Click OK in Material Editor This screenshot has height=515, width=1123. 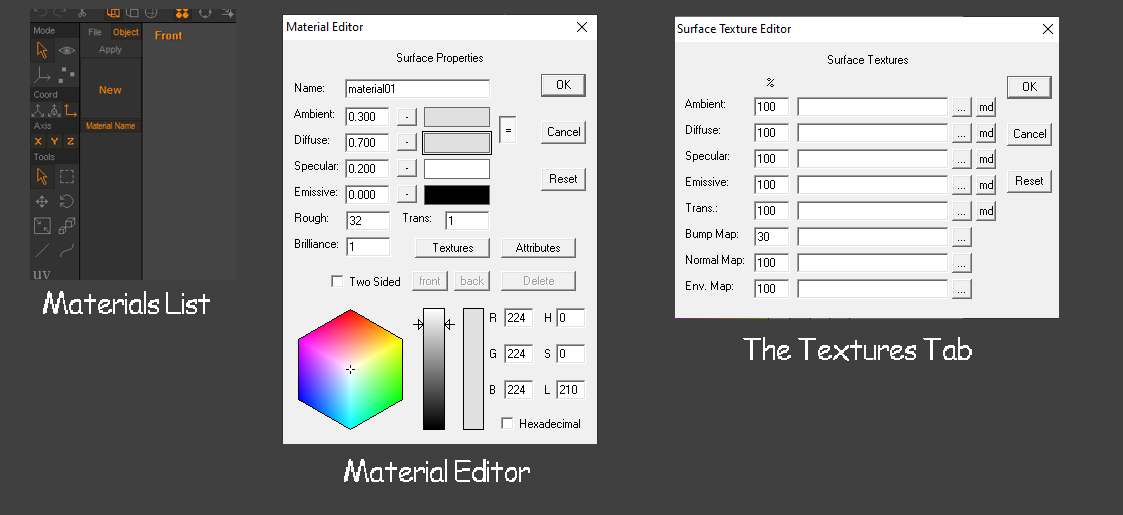[x=563, y=85]
